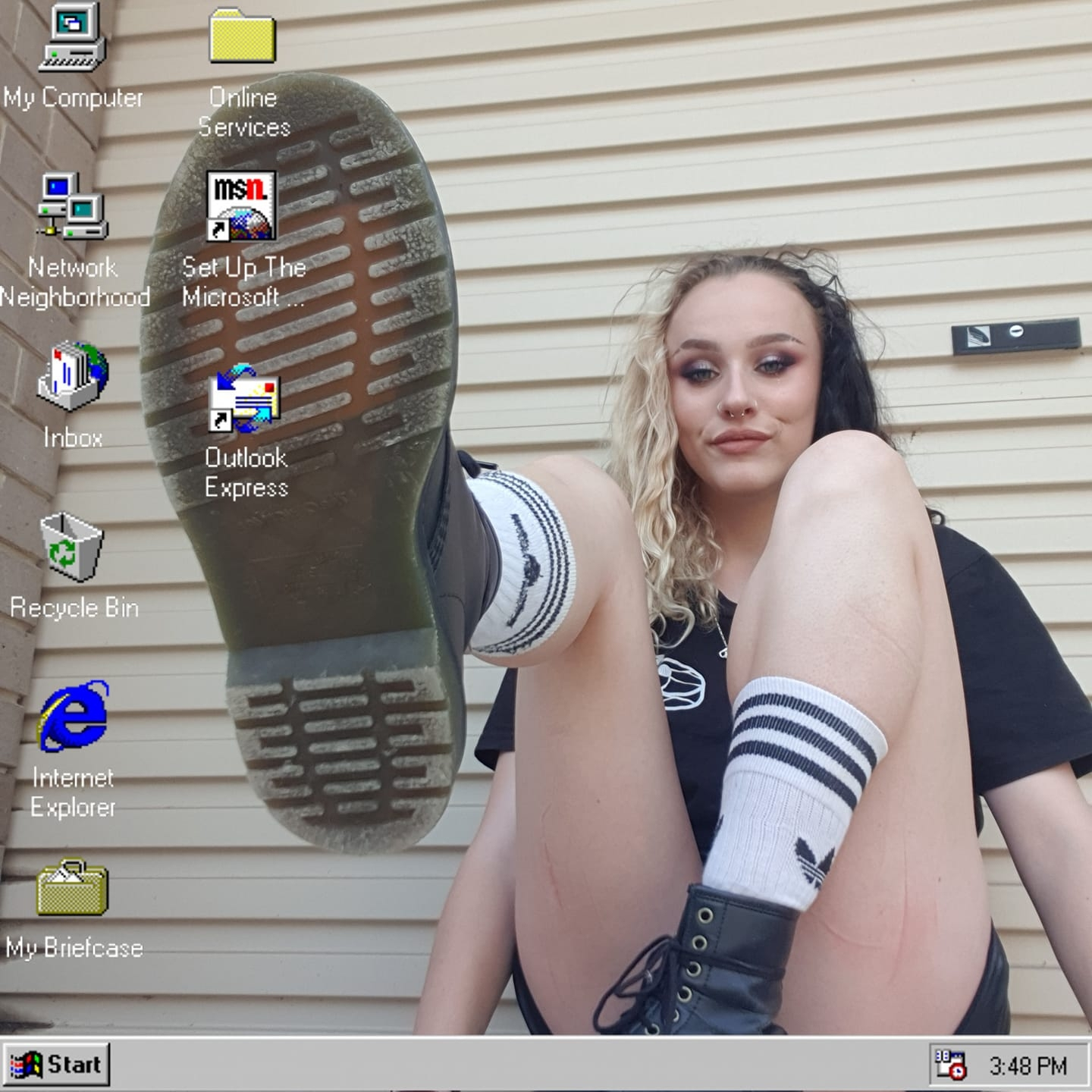Screen dimensions: 1092x1092
Task: Click the 3:48 PM taskbar clock
Action: coord(1028,1066)
